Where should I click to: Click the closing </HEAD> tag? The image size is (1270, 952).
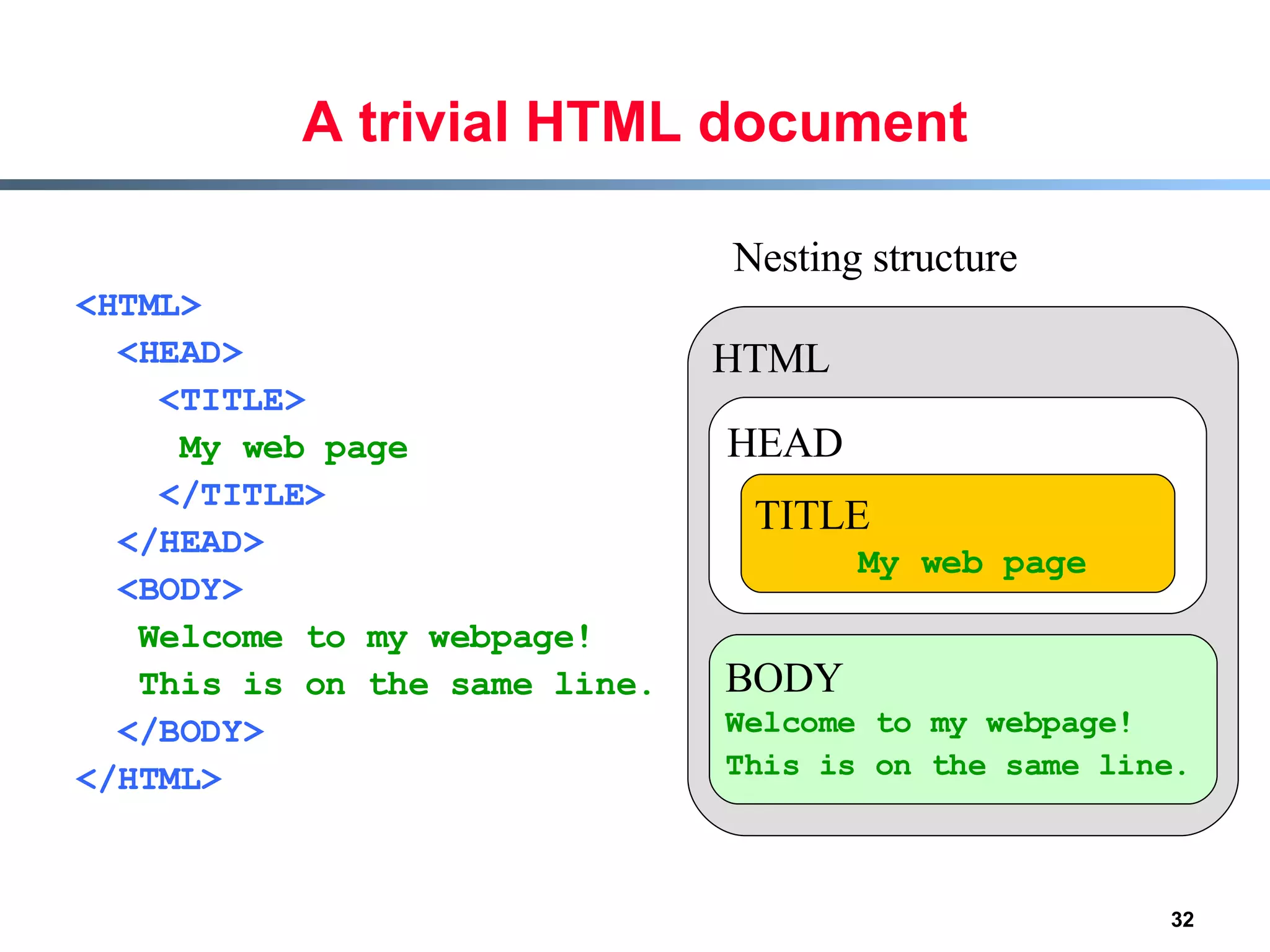[190, 542]
